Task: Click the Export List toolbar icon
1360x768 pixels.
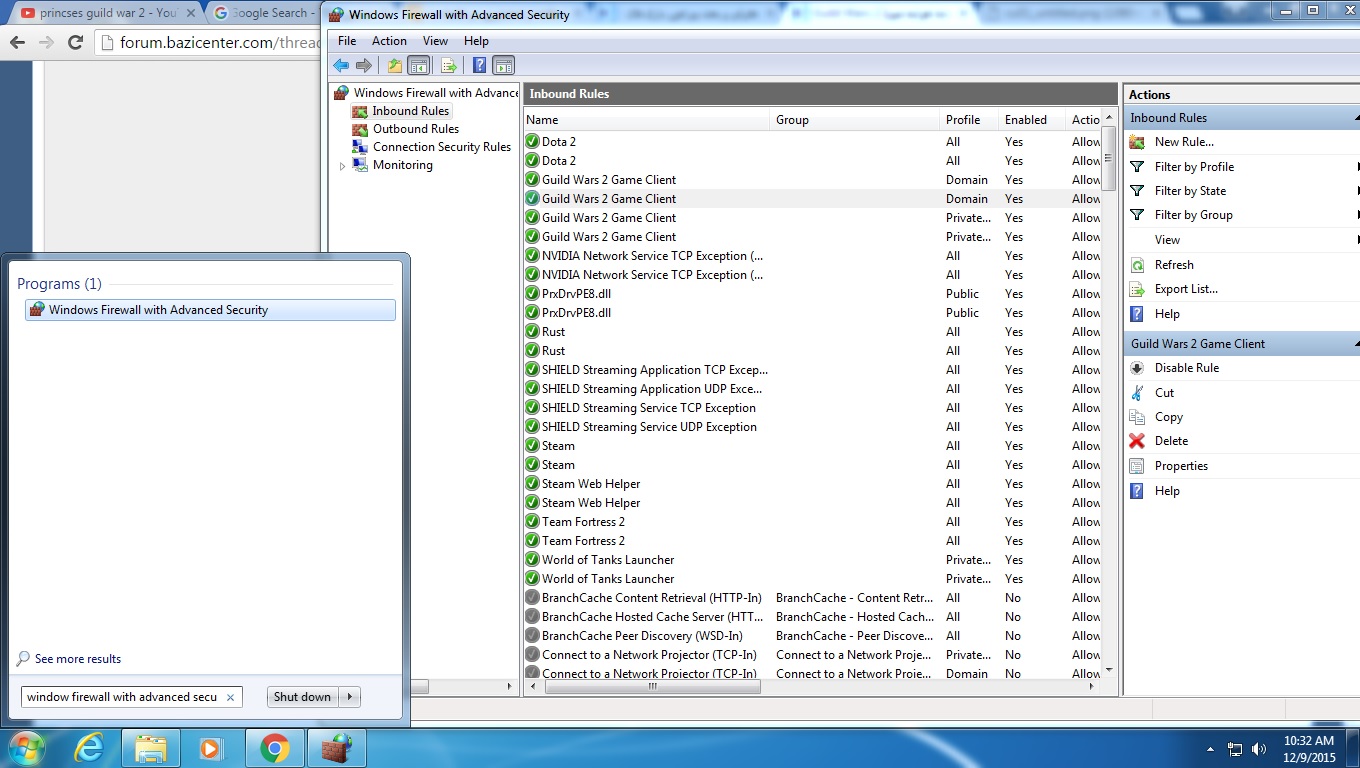Action: pos(449,65)
